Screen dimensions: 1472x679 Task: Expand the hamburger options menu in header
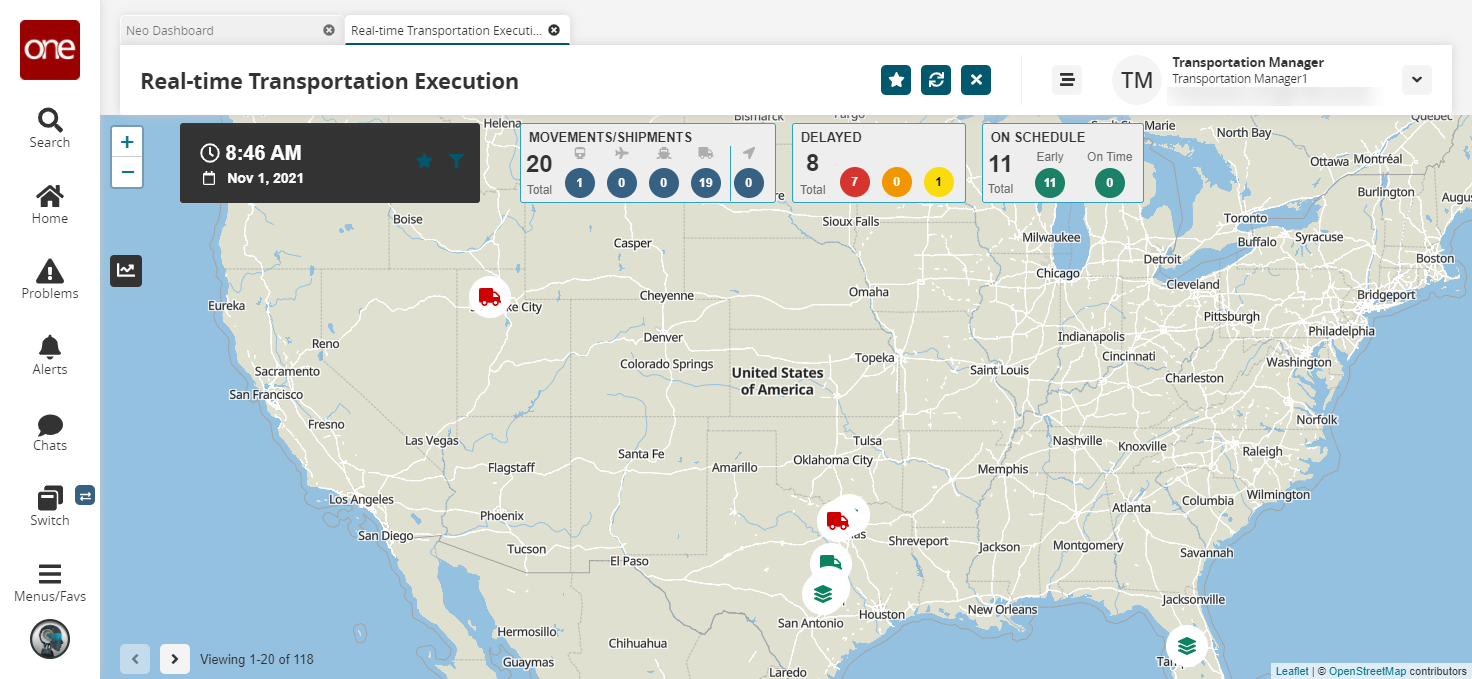(x=1067, y=80)
